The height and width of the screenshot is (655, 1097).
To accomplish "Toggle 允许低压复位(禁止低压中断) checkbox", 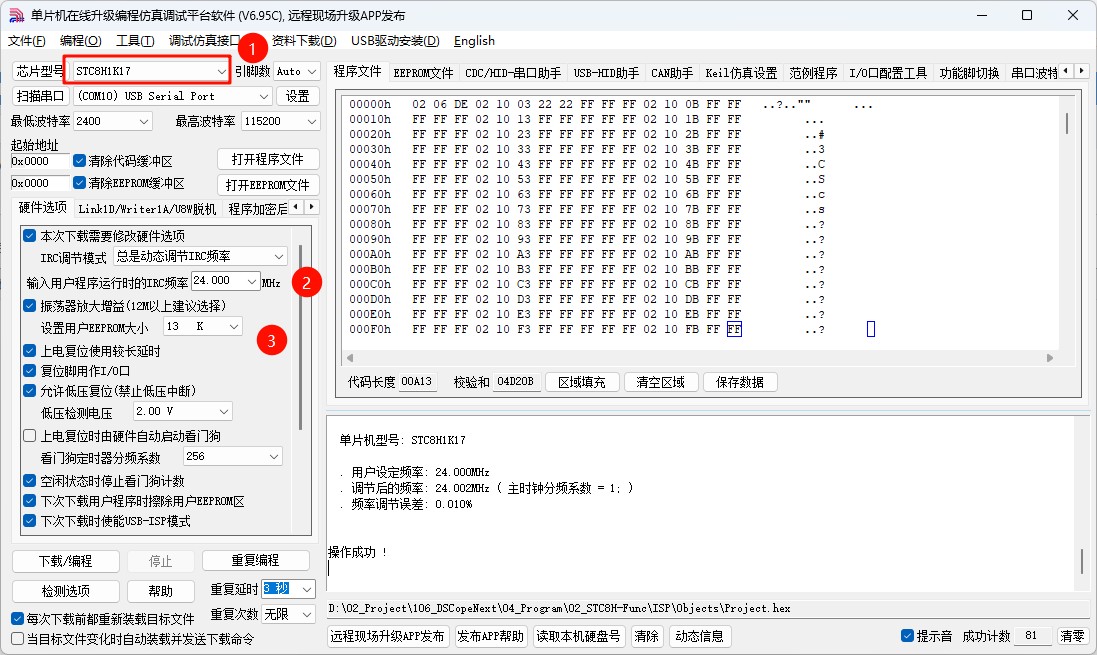I will click(29, 390).
